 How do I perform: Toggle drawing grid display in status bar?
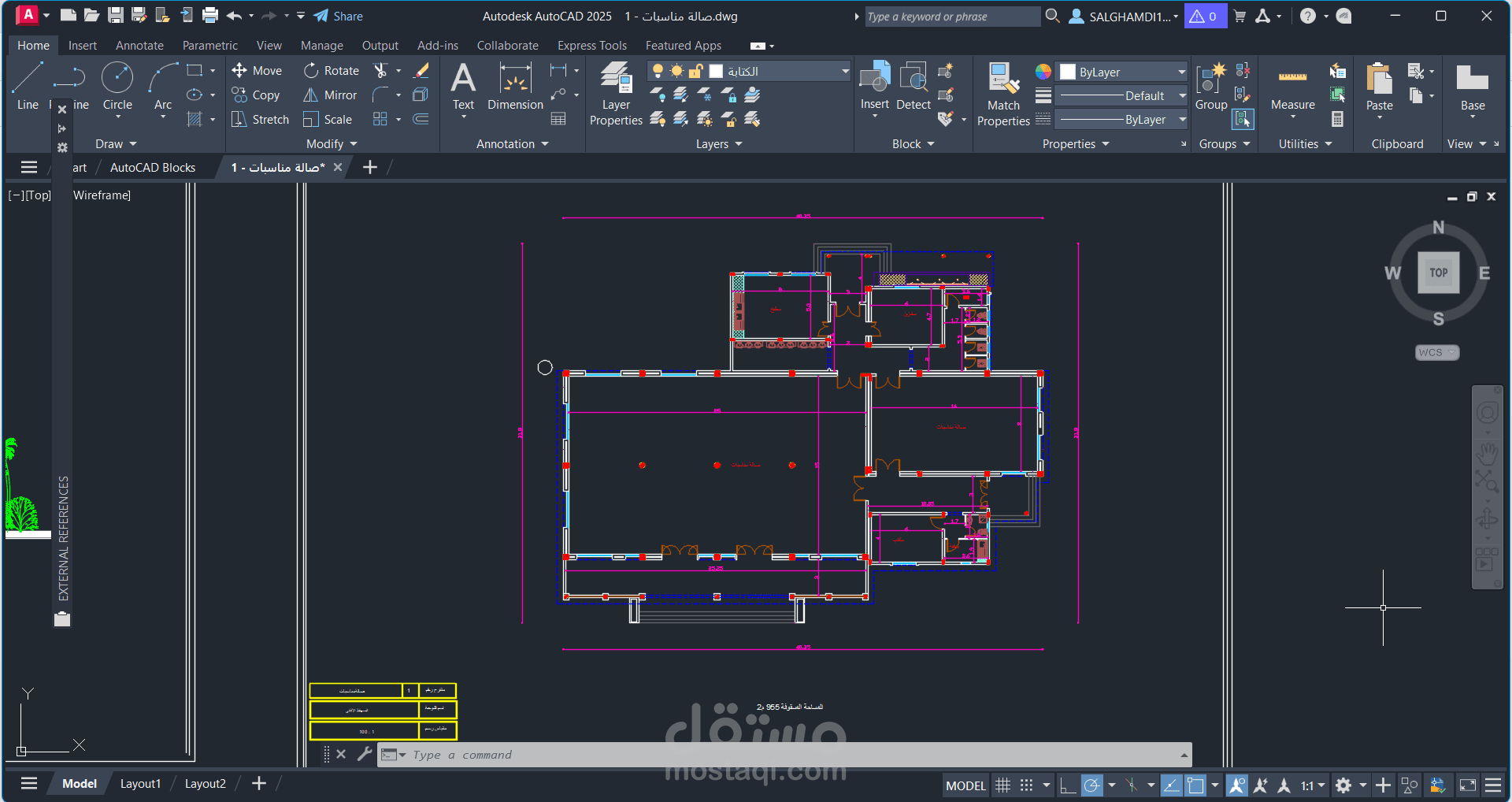coord(1002,785)
